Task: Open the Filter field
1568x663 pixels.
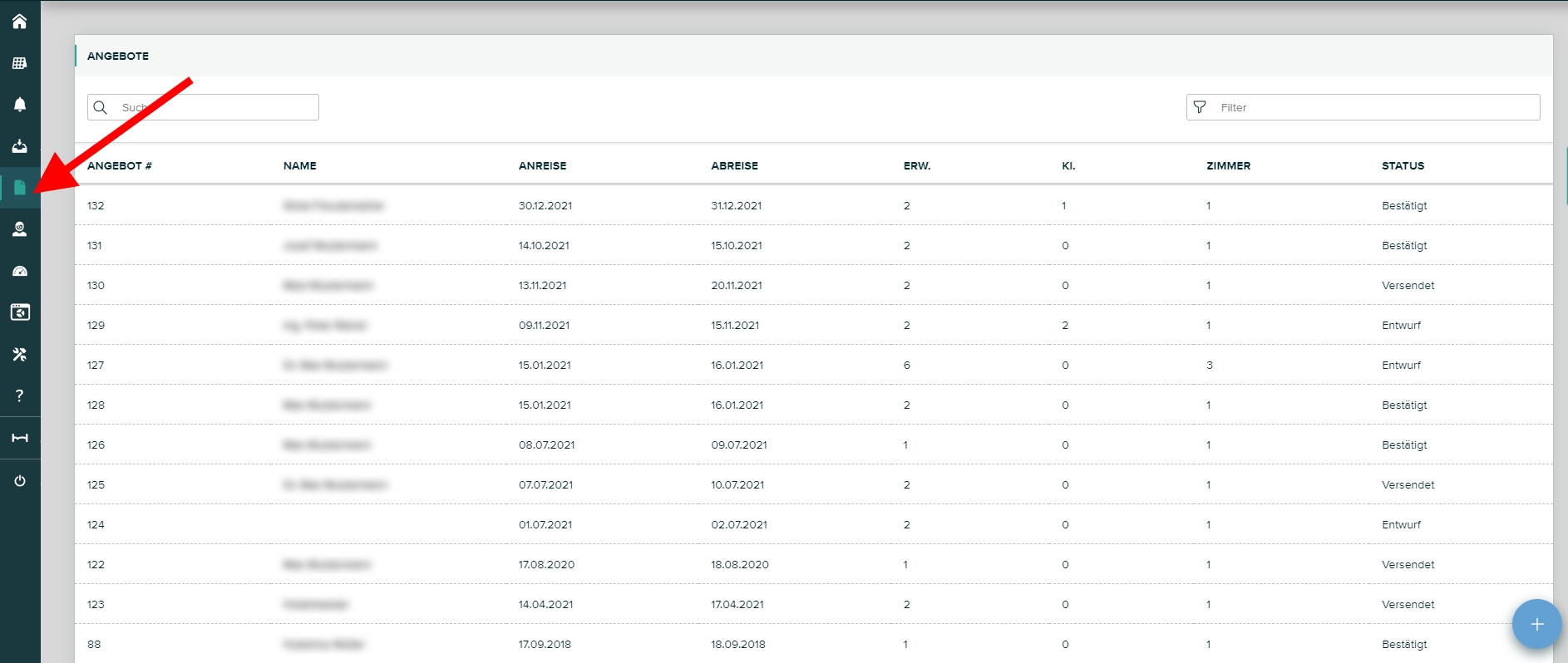Action: tap(1372, 107)
